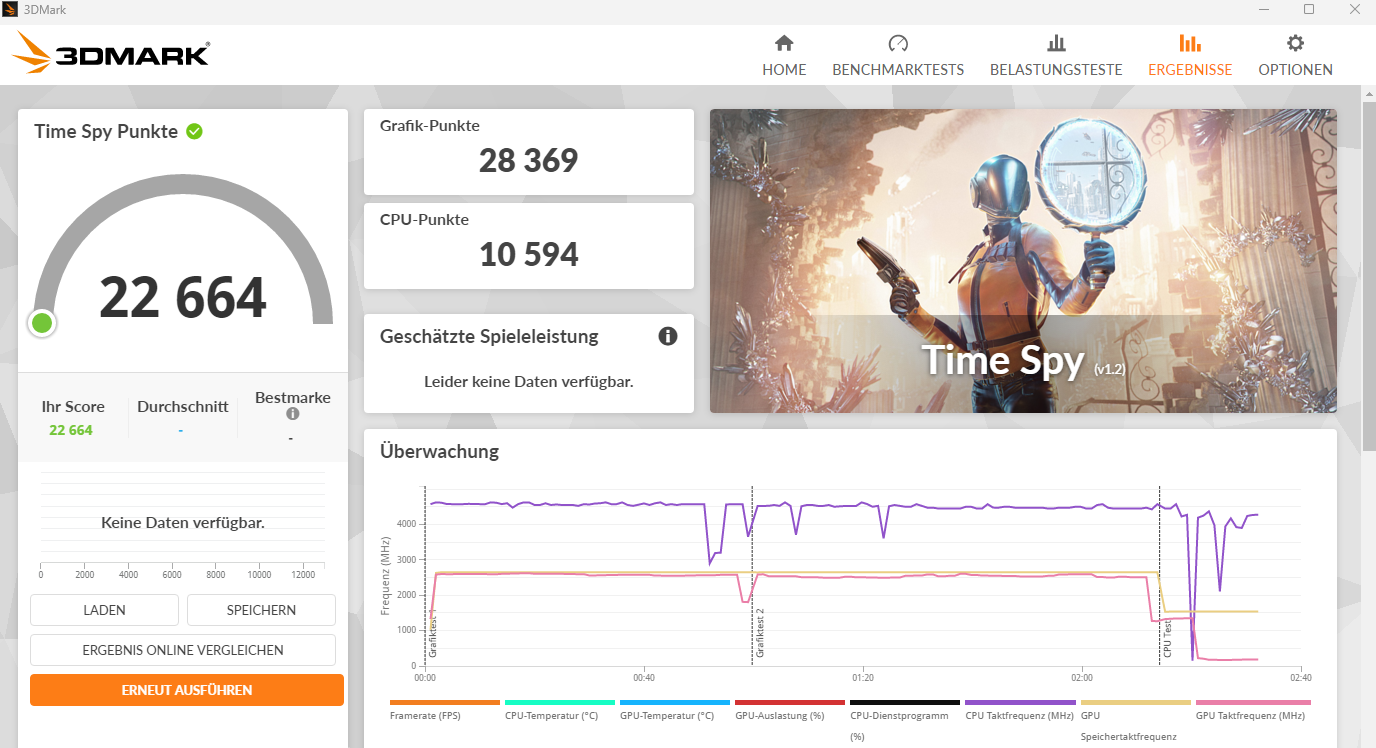Click the 3DMark logo in header
This screenshot has height=748, width=1376.
111,53
